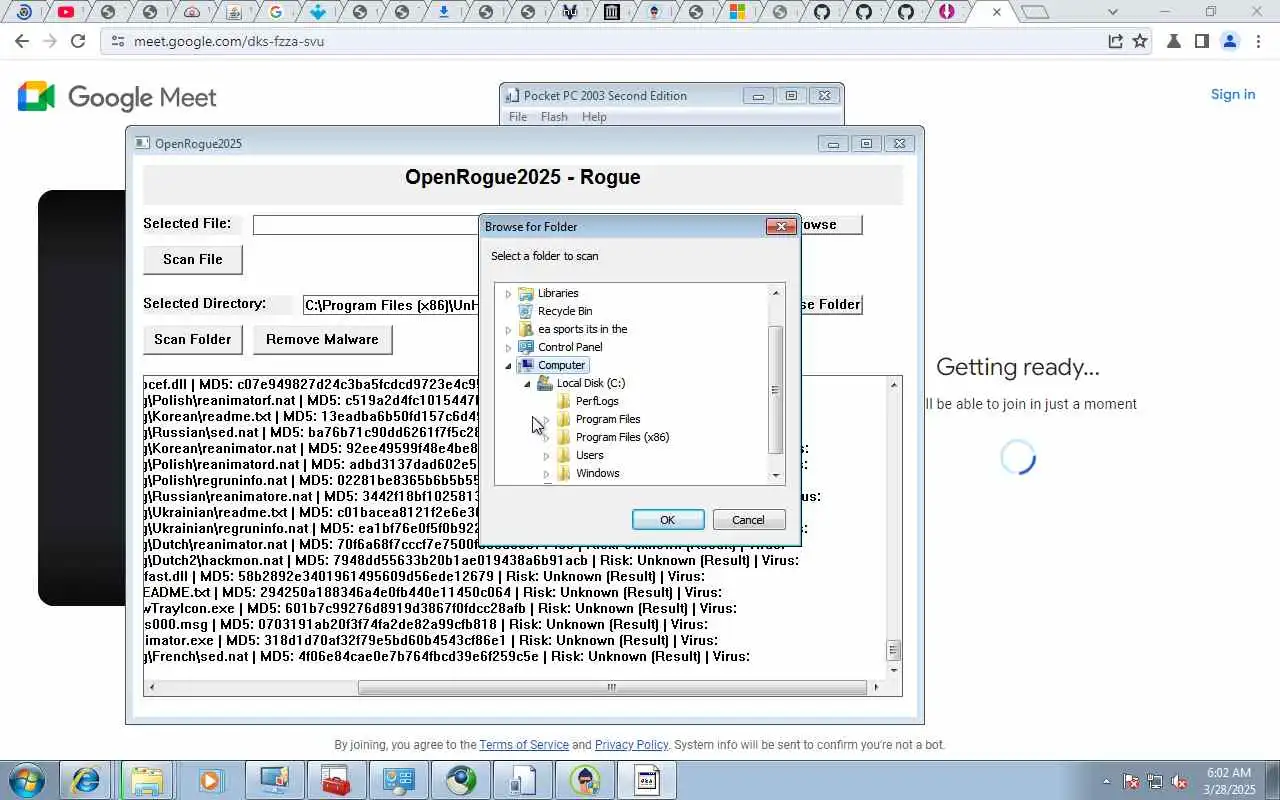Open the browser three-dot menu
The height and width of the screenshot is (800, 1280).
click(x=1258, y=41)
